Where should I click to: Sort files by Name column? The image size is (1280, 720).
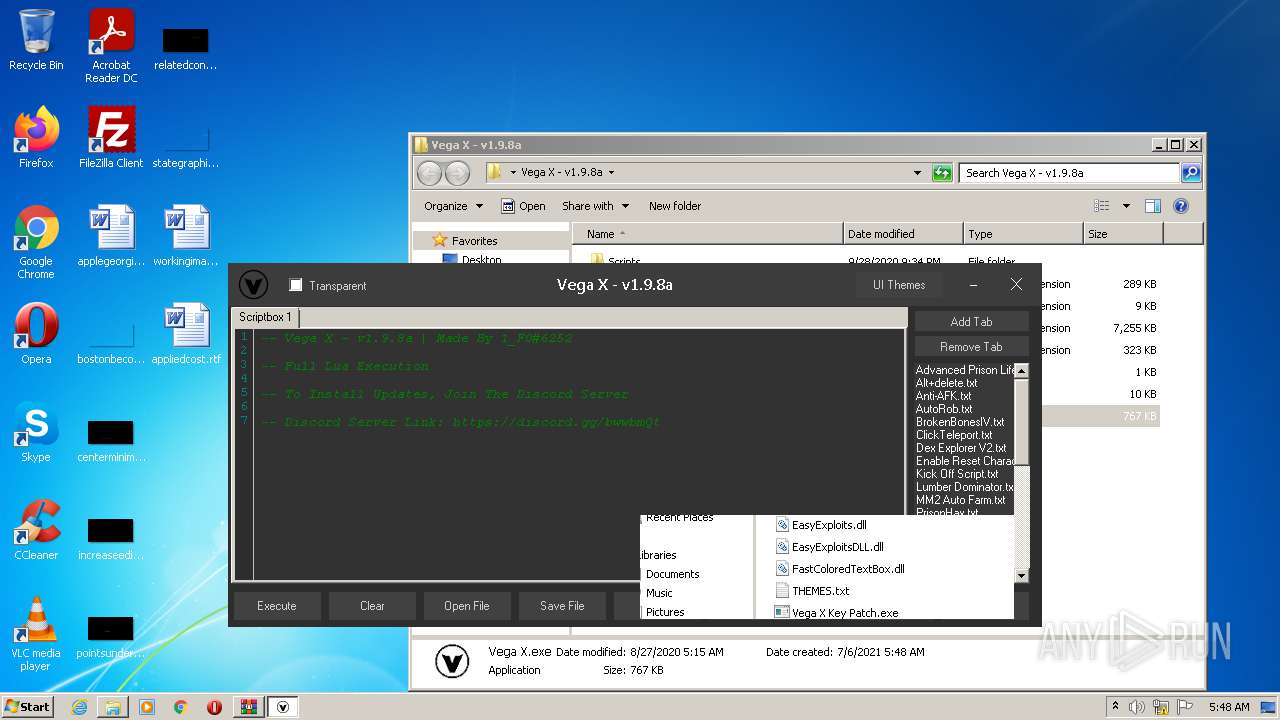click(709, 234)
